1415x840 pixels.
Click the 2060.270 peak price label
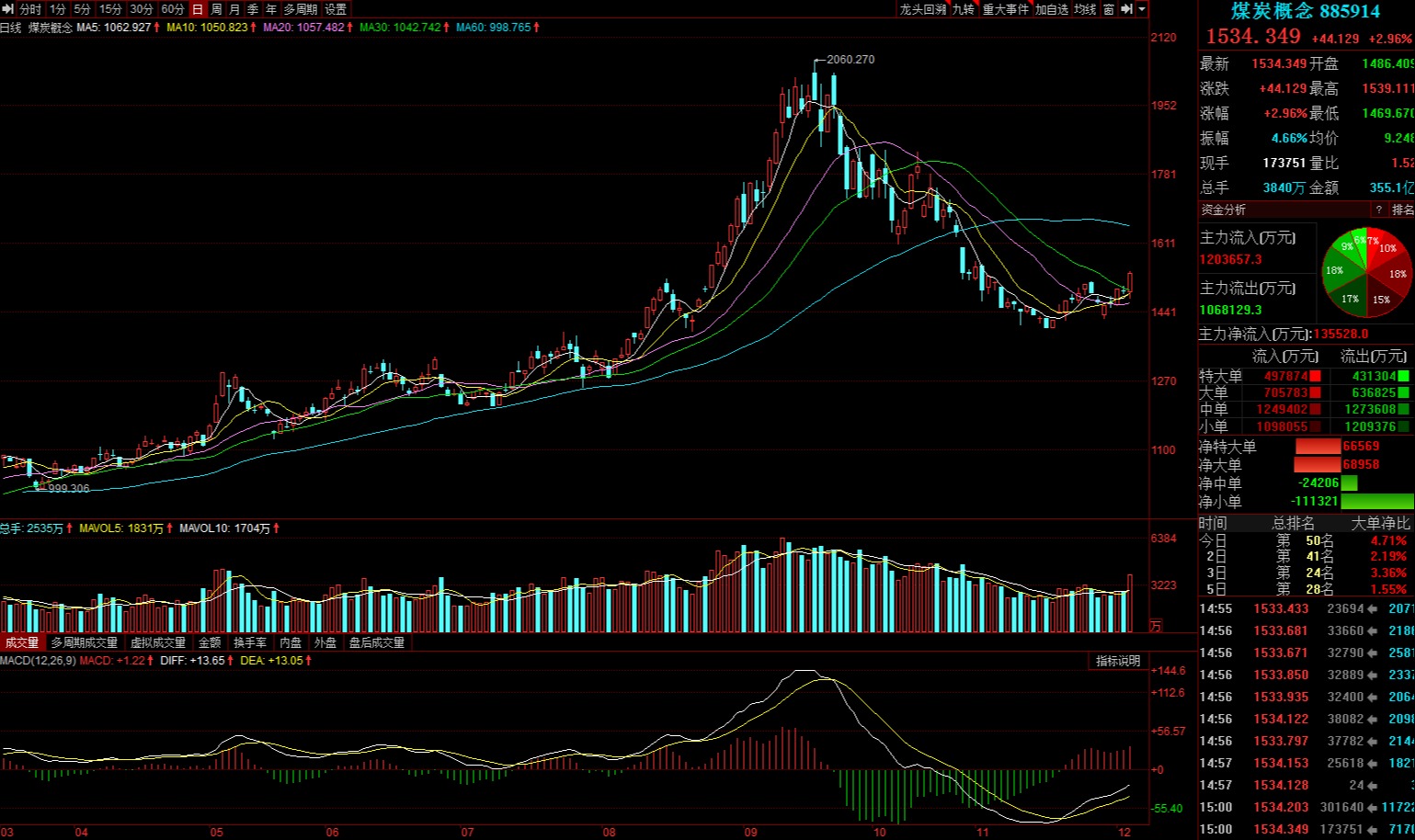point(850,60)
